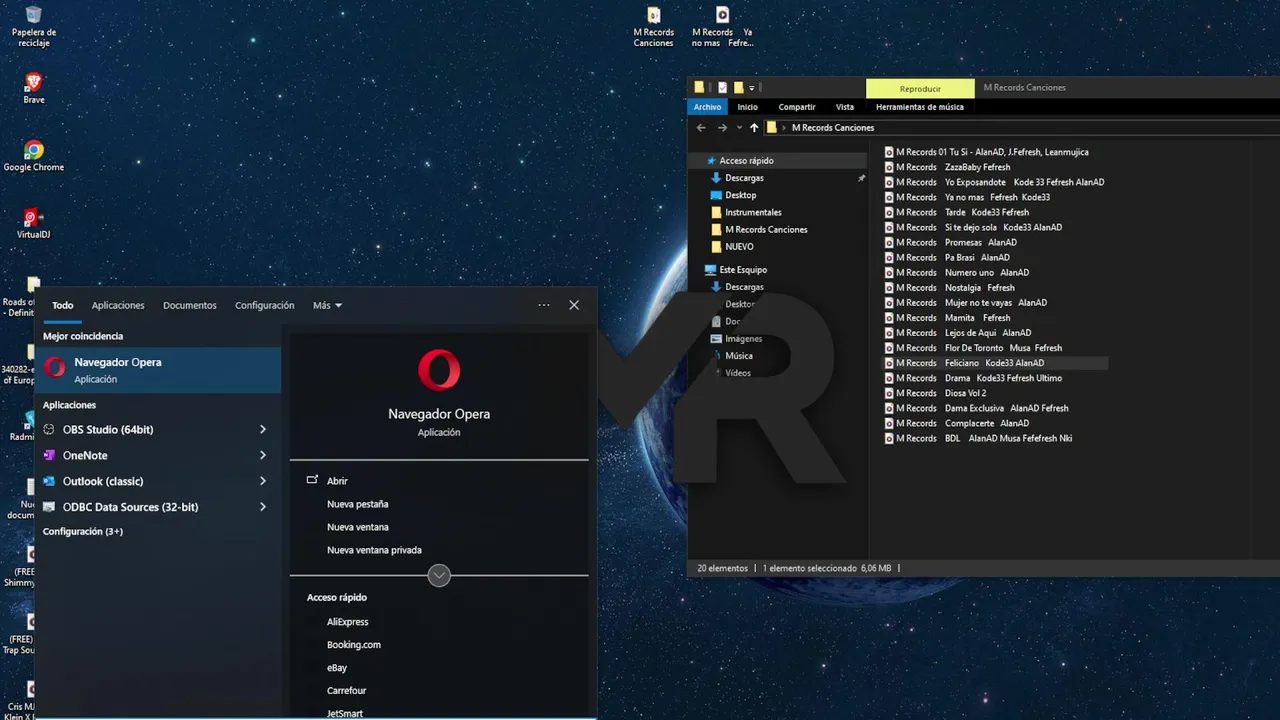
Task: Select the M Records Canciones desktop file
Action: (653, 26)
